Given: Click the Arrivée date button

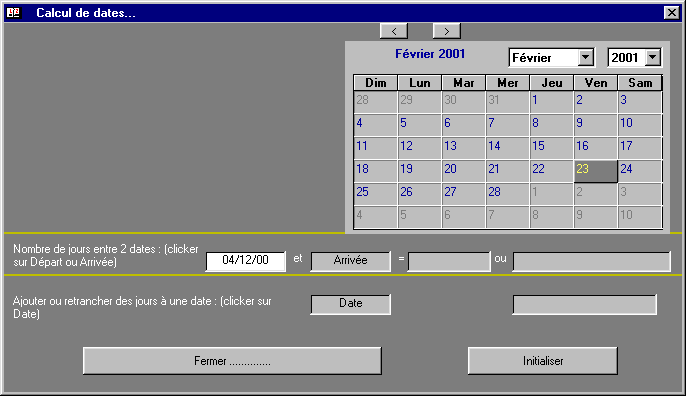Looking at the screenshot, I should tap(350, 261).
